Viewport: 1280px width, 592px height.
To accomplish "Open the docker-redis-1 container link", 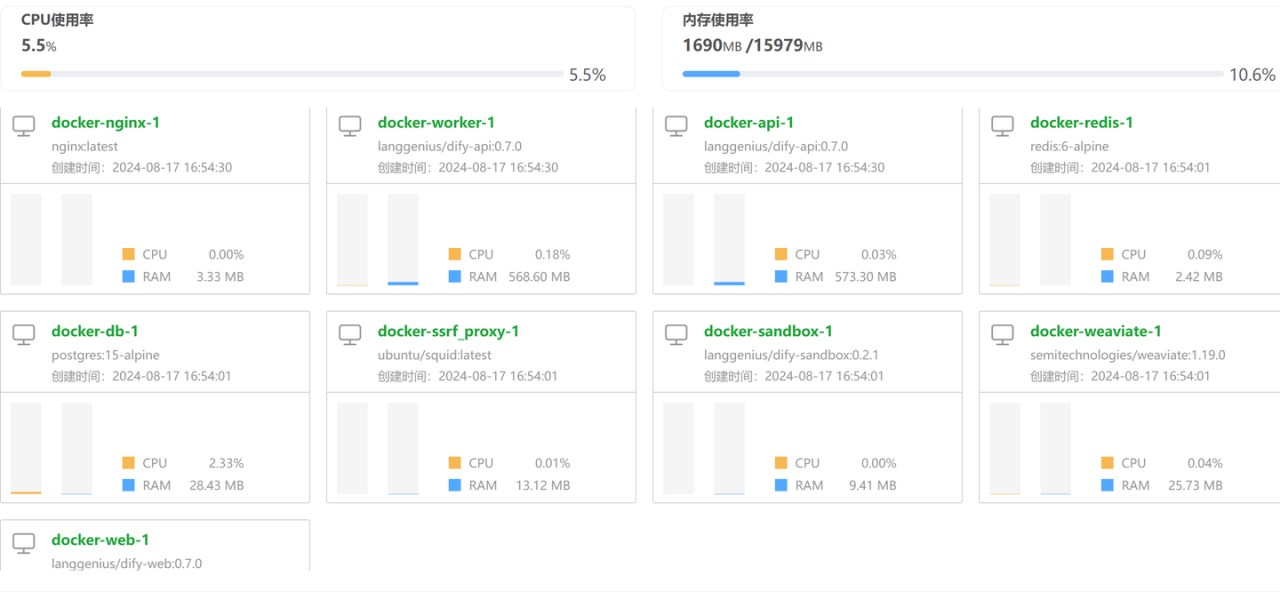I will point(1082,123).
